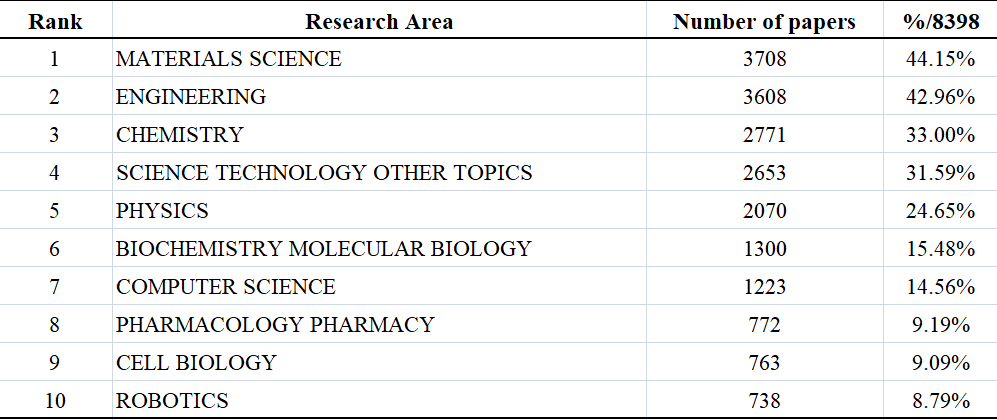Select the rank 10 cell
The image size is (997, 420).
point(55,400)
